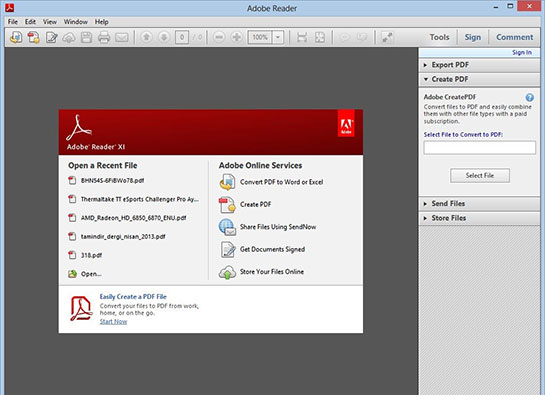Screen dimensions: 545x395
Task: Open recent file Thermaltake TT eSports Challenger Pro
Action: (x=140, y=199)
